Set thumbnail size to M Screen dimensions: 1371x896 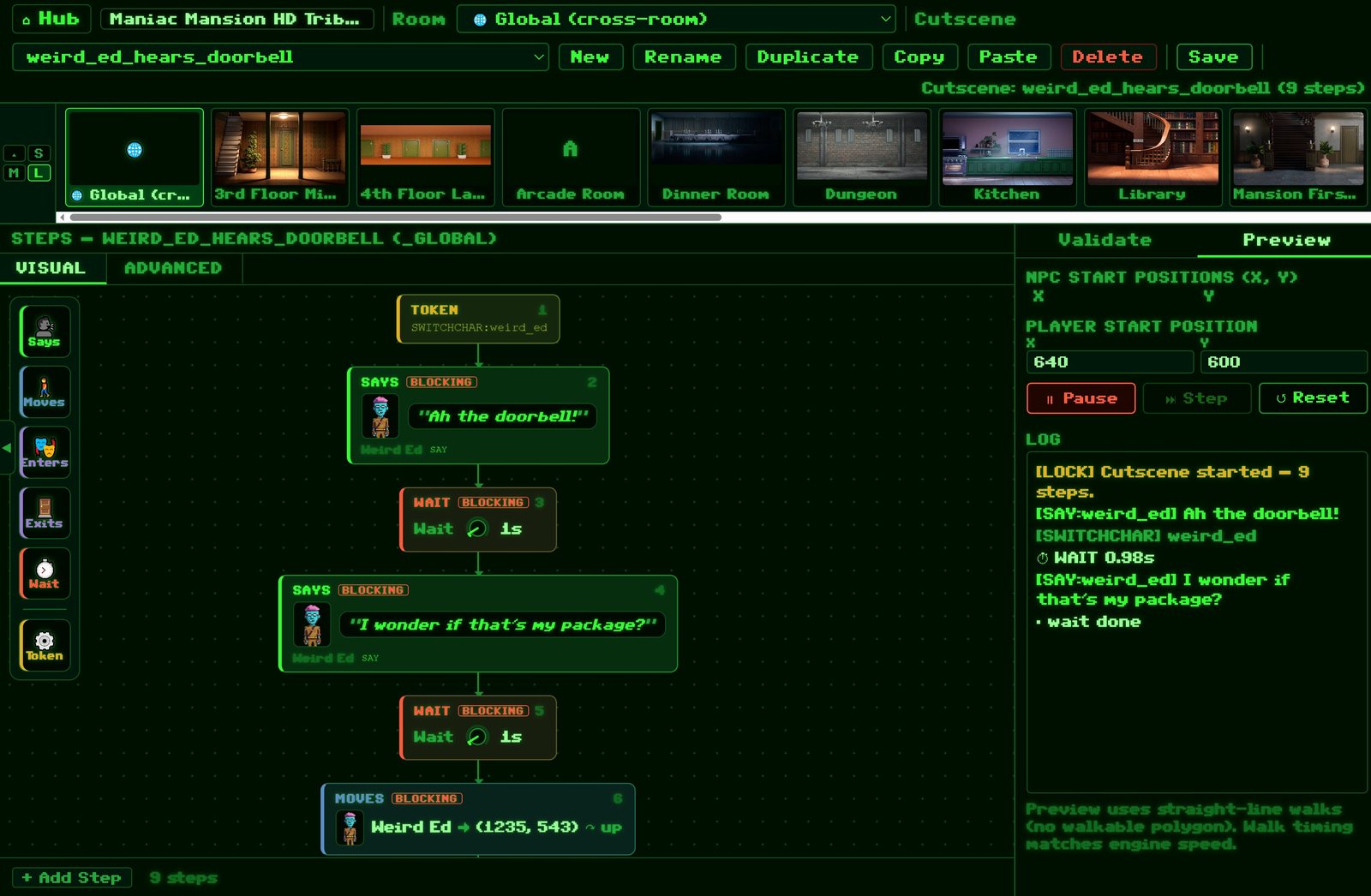pyautogui.click(x=14, y=173)
